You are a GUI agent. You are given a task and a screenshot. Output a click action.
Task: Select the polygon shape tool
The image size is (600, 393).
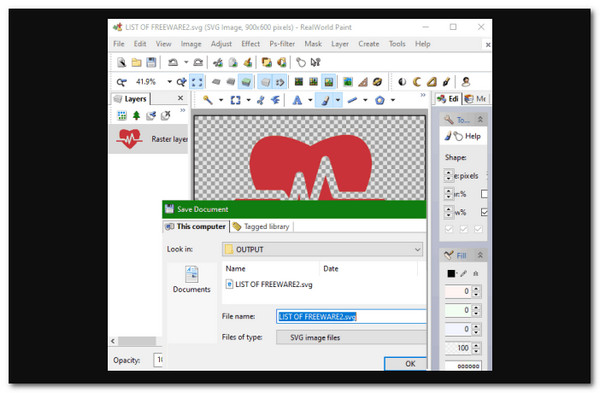tap(380, 100)
